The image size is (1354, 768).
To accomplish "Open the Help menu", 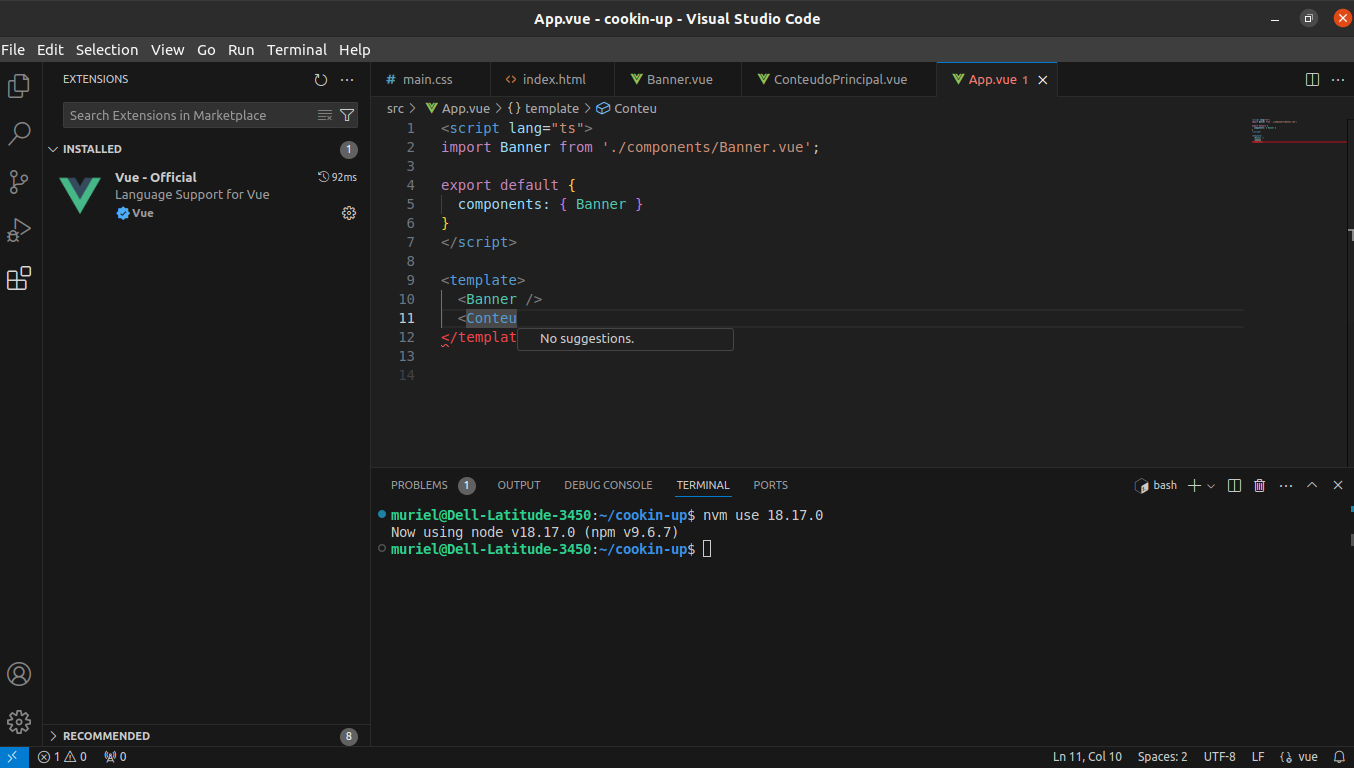I will pos(355,50).
